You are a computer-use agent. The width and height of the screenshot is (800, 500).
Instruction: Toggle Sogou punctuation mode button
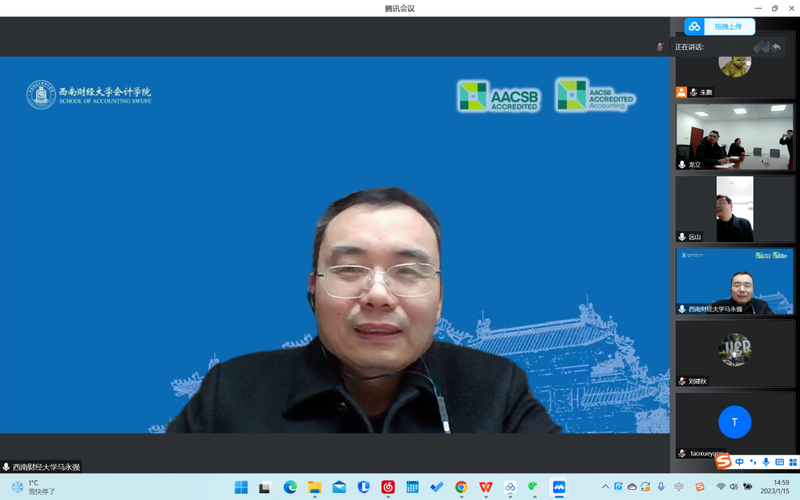coord(753,462)
